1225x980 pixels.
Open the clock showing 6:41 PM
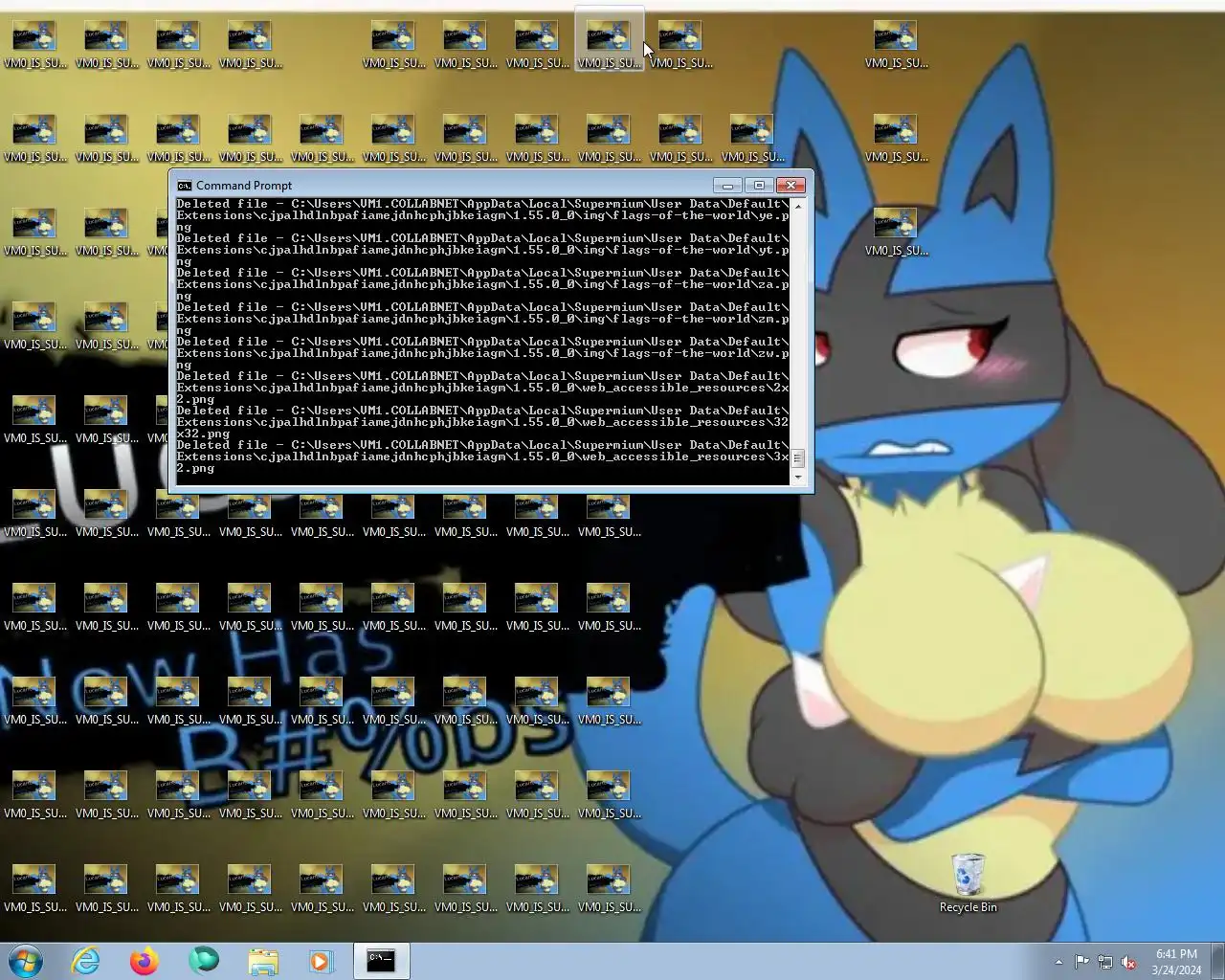(x=1176, y=954)
